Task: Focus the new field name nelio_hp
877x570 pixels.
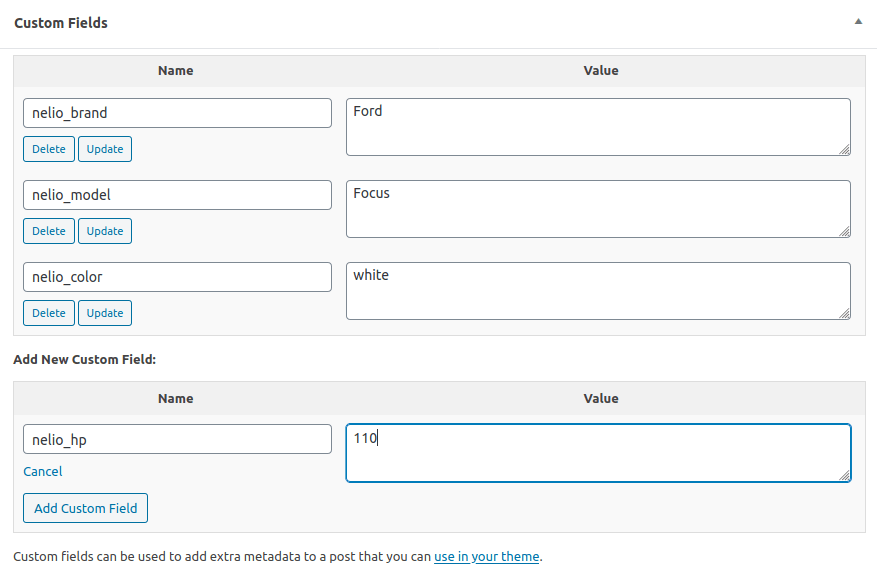Action: (x=177, y=439)
